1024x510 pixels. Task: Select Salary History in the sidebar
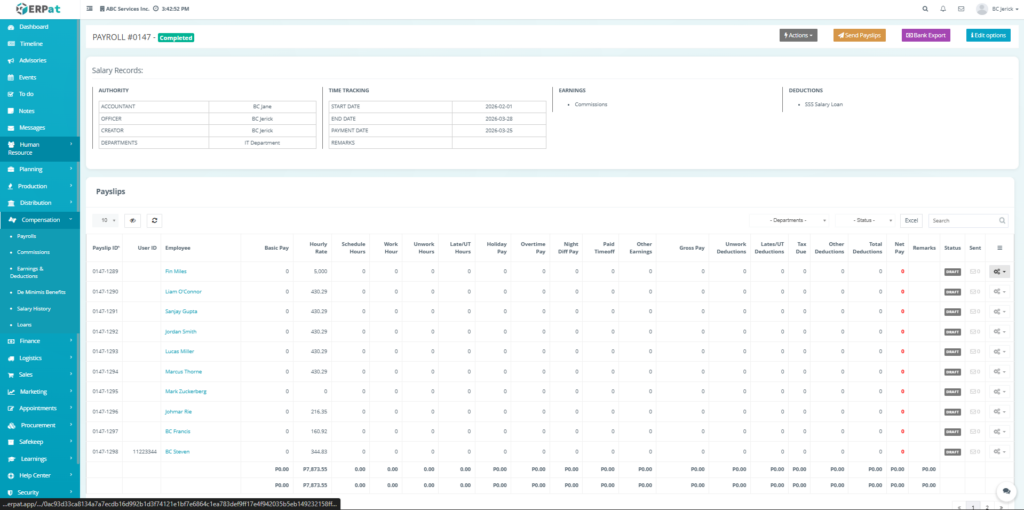click(x=34, y=309)
